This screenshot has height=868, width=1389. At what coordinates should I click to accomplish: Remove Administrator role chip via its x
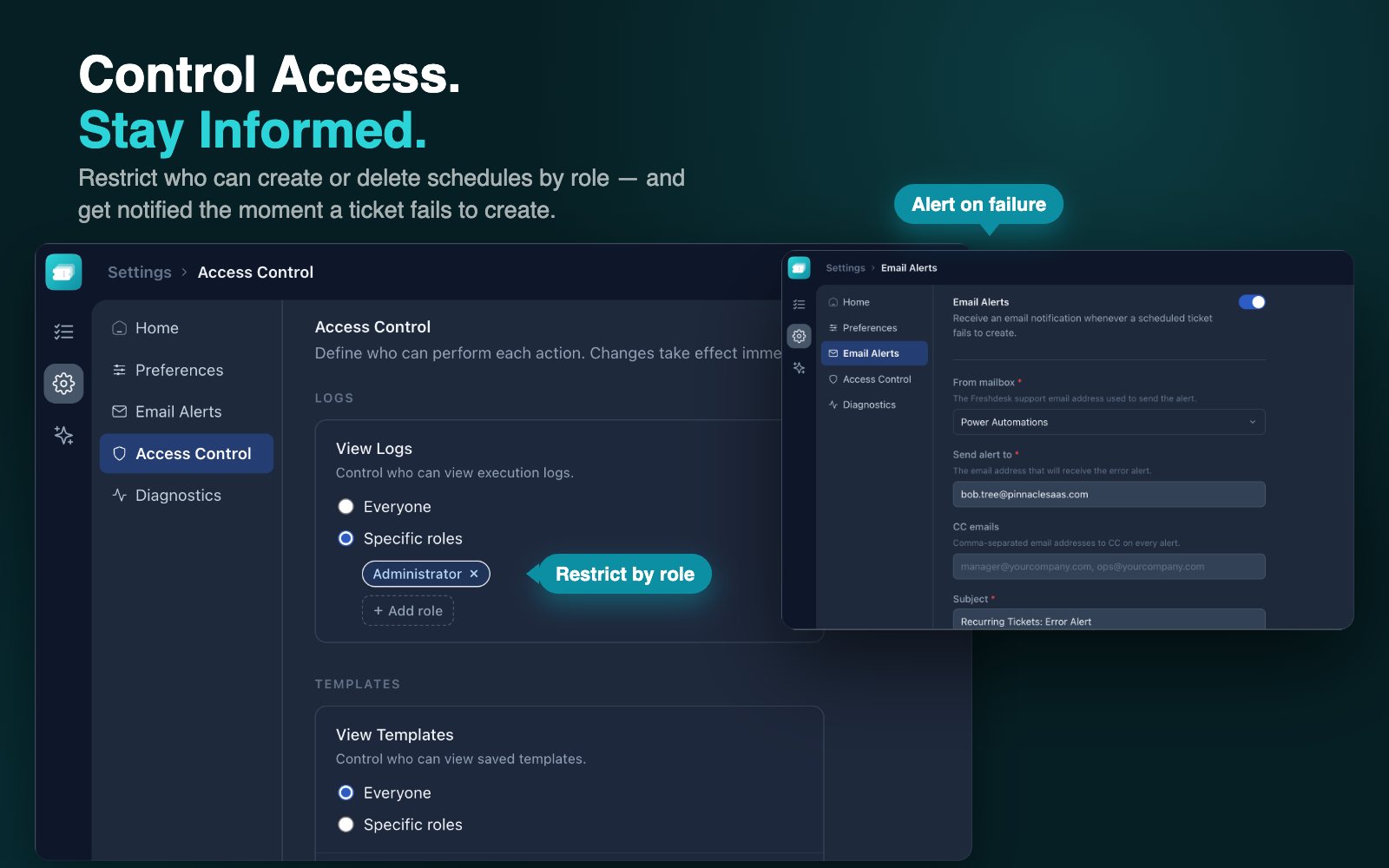474,574
